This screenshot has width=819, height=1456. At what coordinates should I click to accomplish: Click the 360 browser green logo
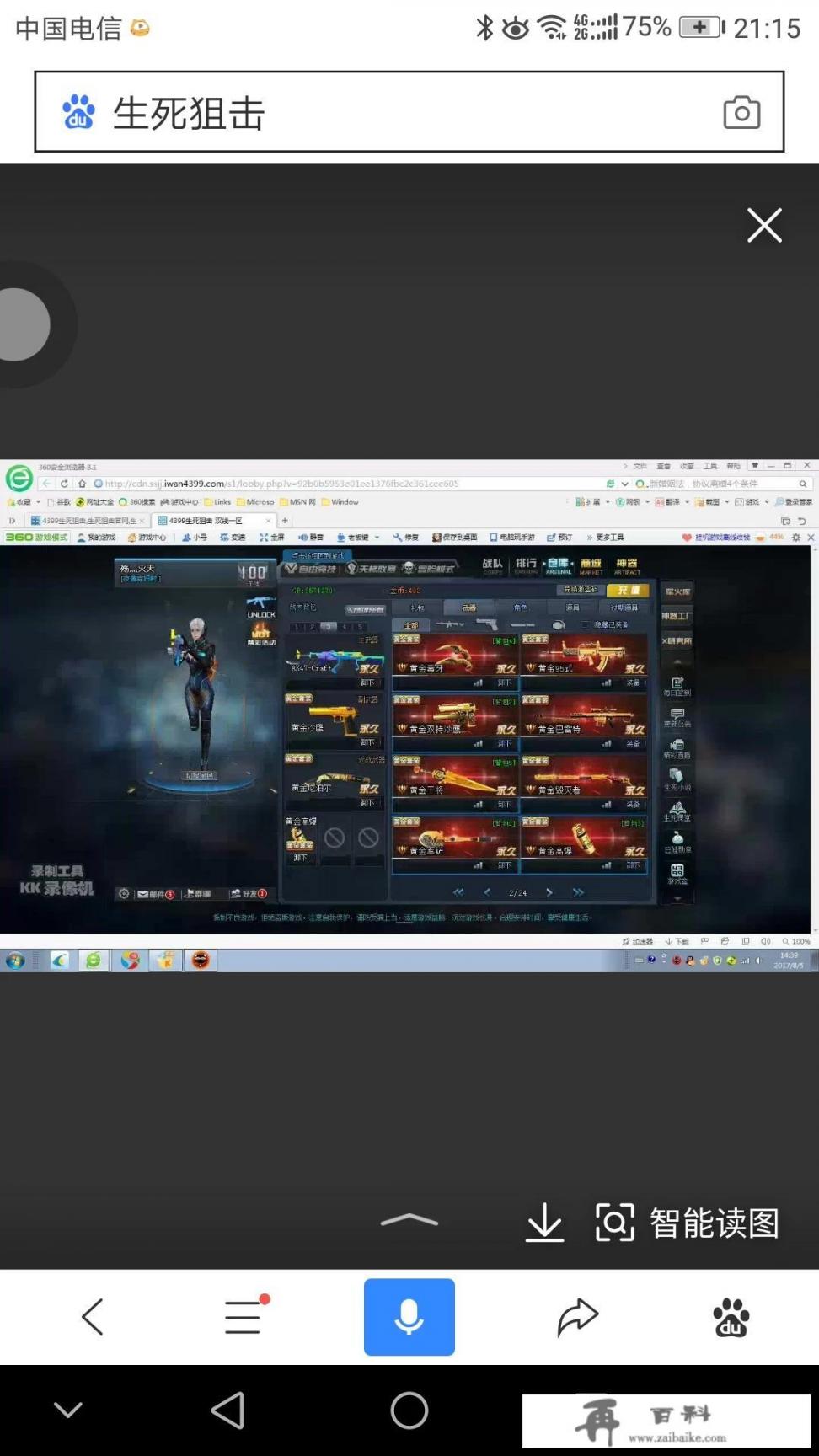click(x=19, y=479)
